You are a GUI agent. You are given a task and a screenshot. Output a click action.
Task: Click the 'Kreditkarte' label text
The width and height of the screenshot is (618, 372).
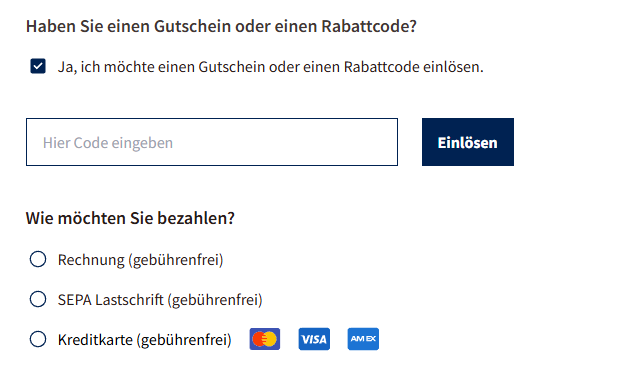95,340
